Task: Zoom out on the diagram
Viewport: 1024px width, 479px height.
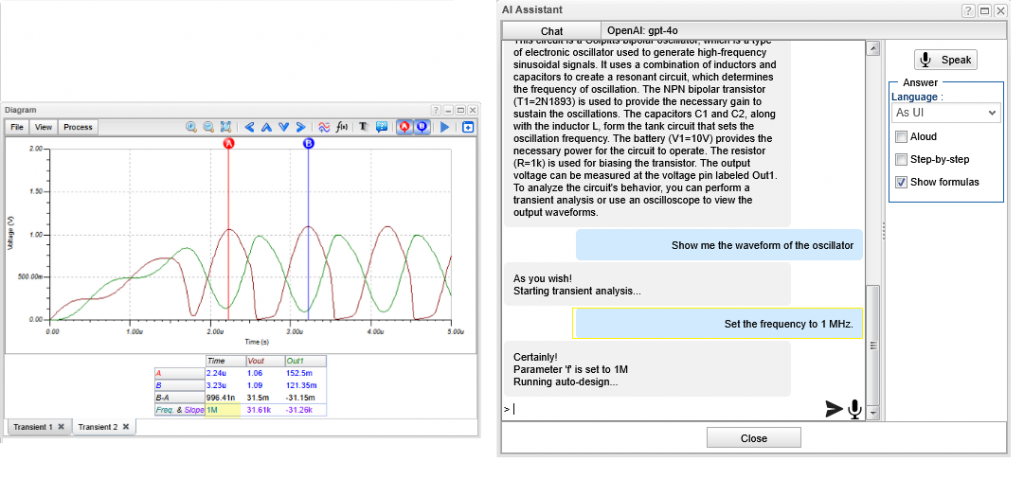Action: tap(209, 127)
